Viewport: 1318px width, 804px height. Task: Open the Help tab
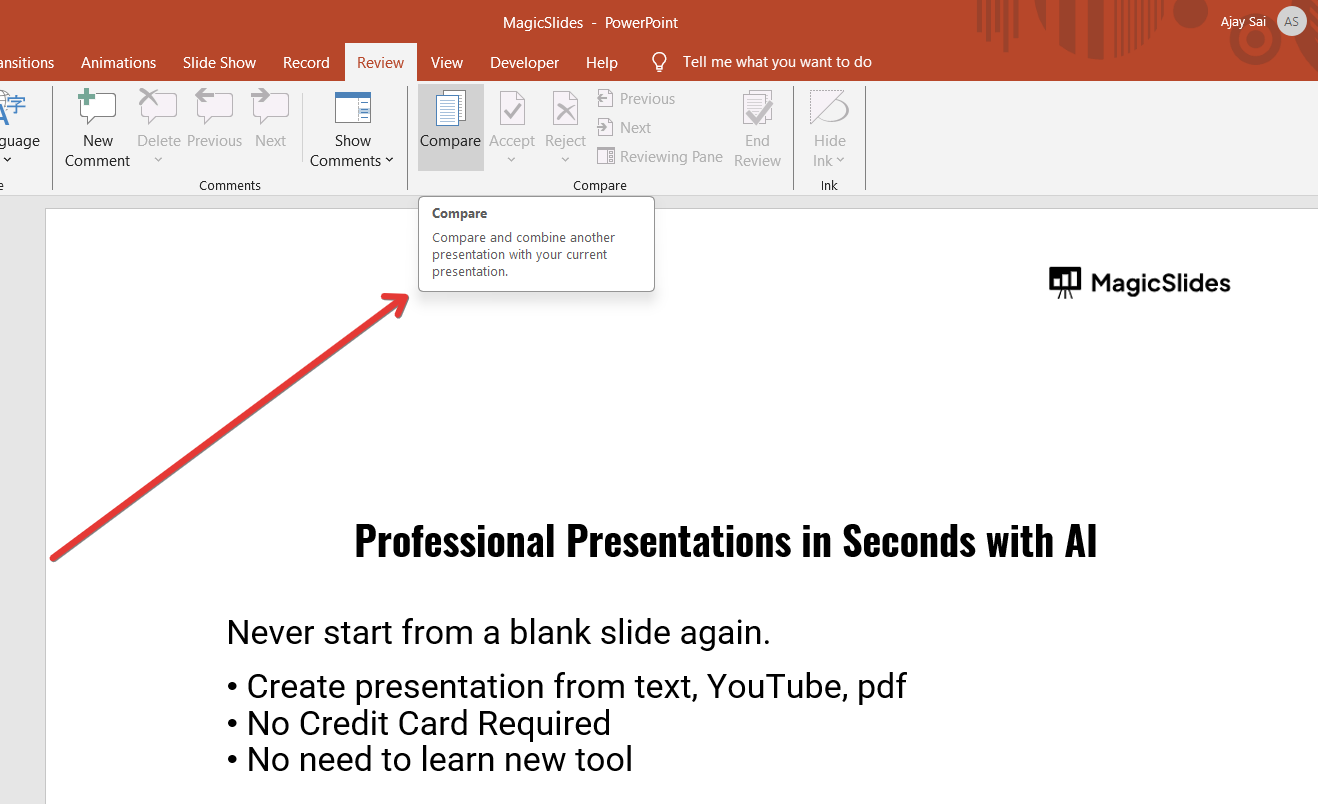[x=601, y=62]
